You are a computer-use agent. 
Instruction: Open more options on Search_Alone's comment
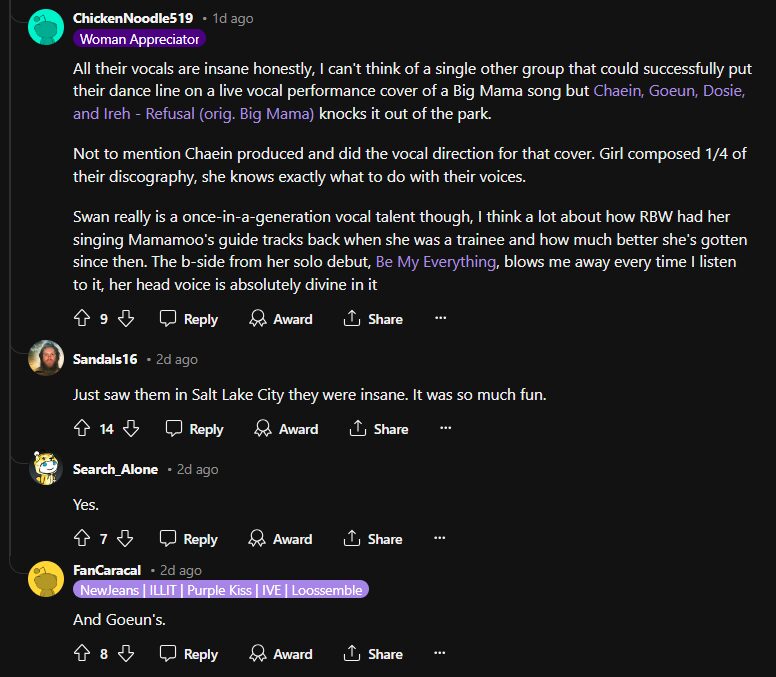[440, 539]
